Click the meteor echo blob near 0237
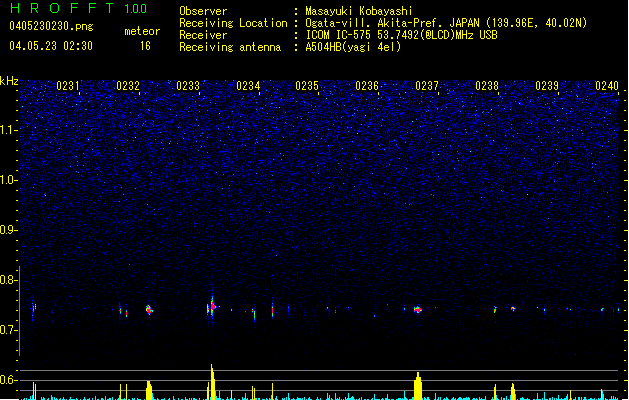 coord(418,310)
